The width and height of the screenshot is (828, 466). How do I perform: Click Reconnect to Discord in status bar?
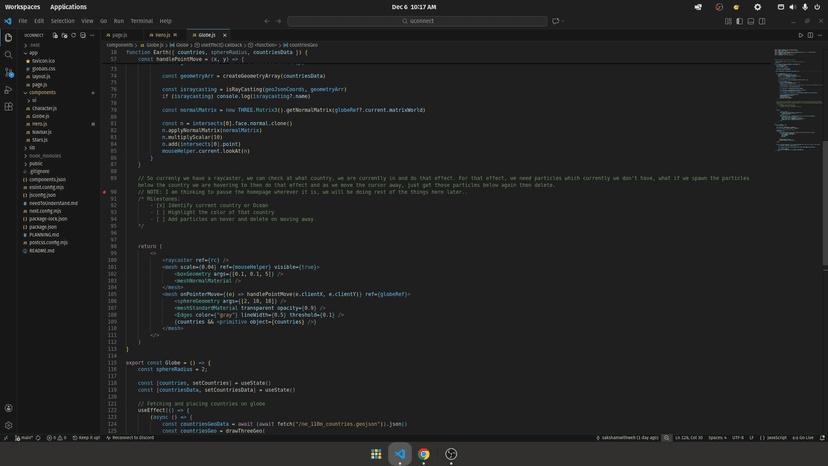click(x=131, y=437)
